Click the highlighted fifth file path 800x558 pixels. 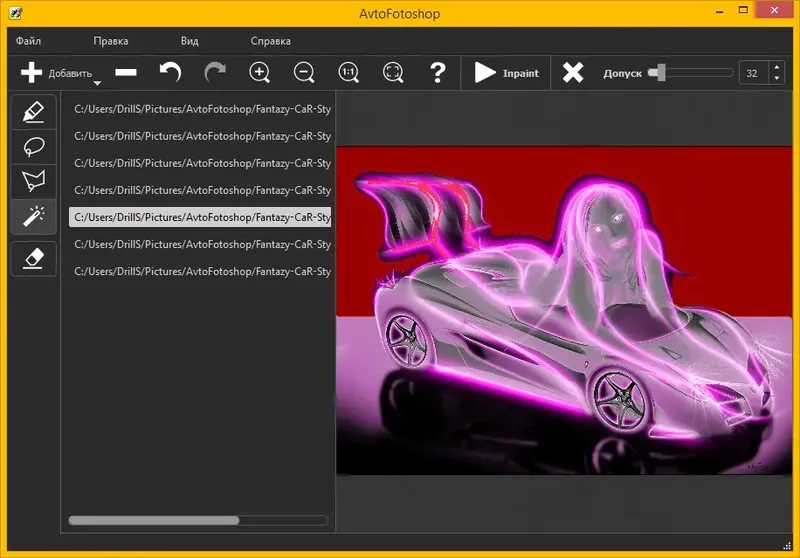[200, 217]
